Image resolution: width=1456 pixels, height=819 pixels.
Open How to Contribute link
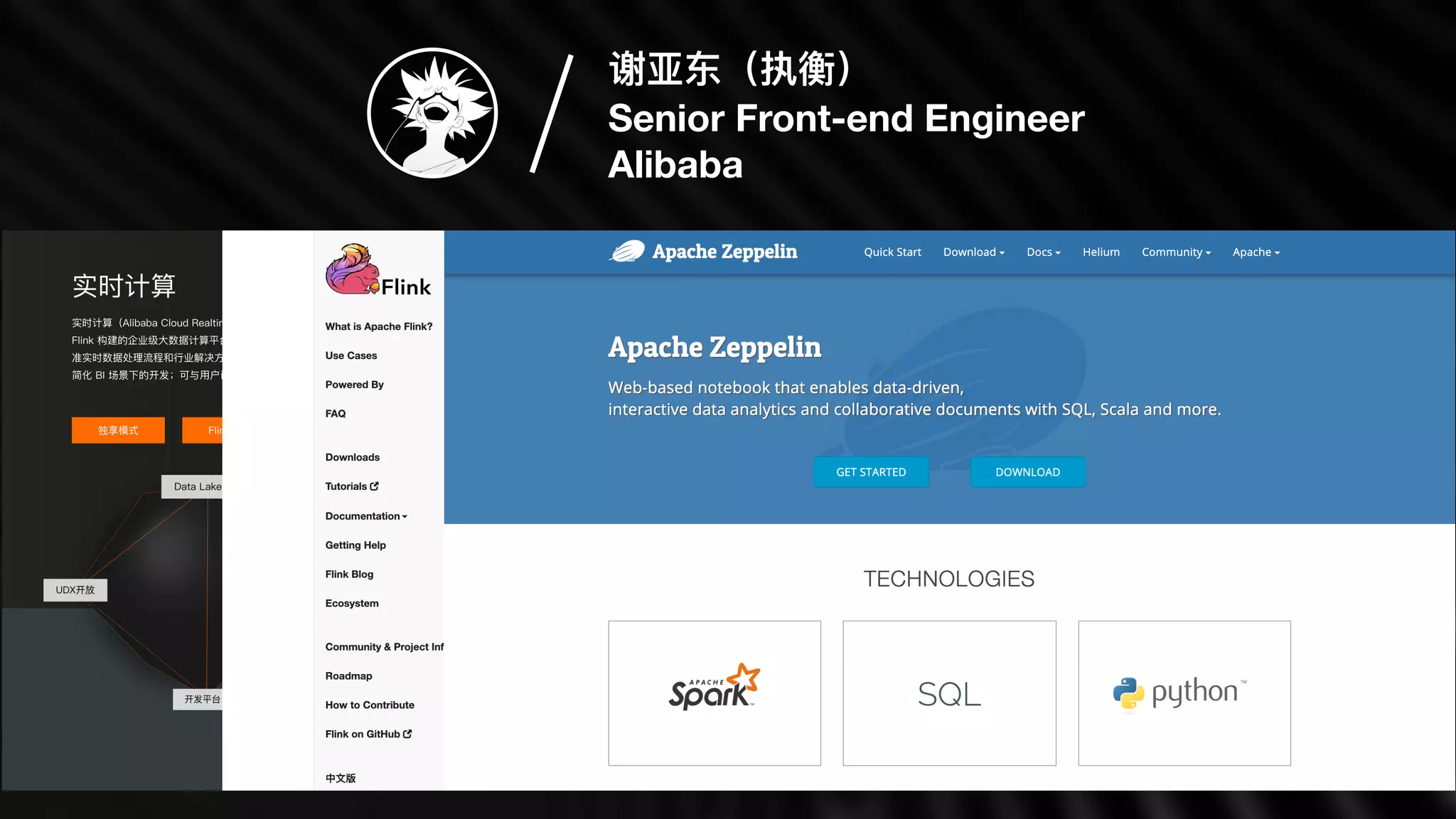point(370,705)
